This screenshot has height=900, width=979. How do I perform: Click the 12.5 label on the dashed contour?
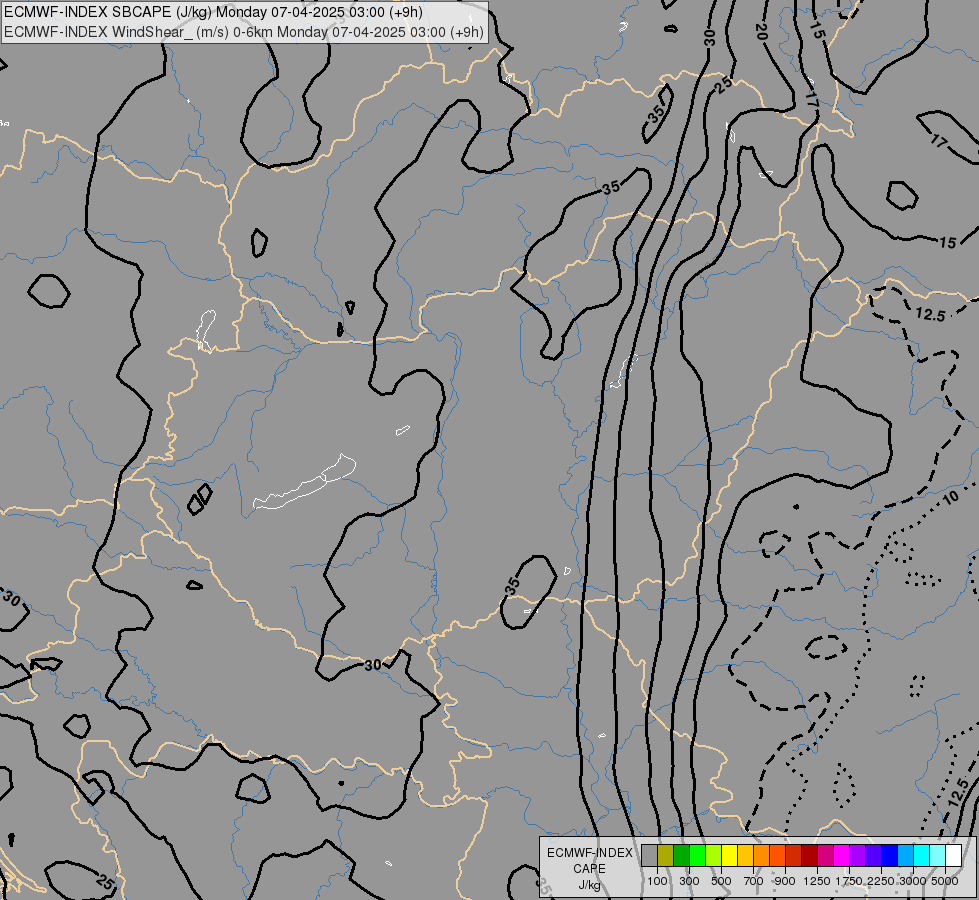tap(930, 315)
